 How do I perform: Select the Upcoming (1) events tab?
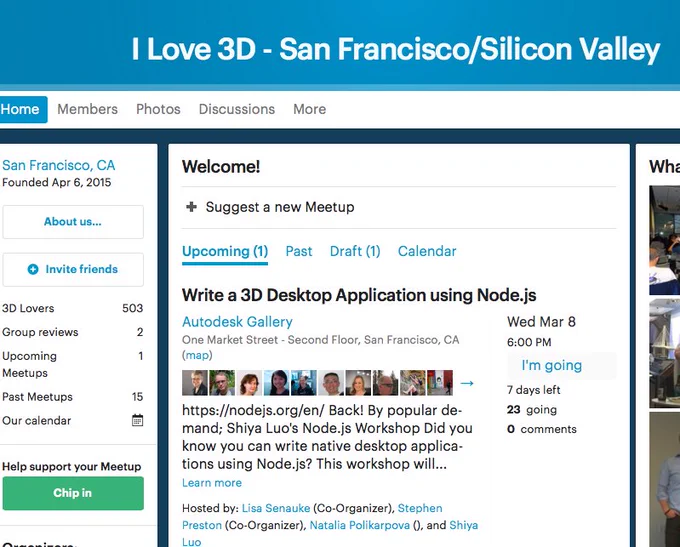pos(225,251)
